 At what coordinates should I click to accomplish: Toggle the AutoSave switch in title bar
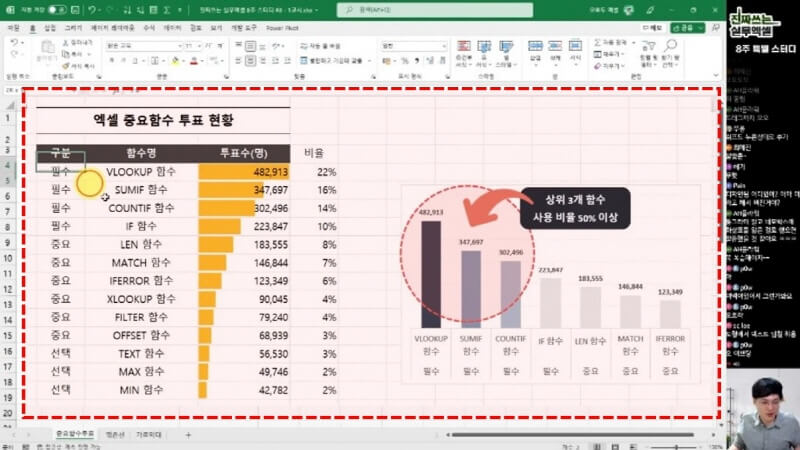[57, 10]
